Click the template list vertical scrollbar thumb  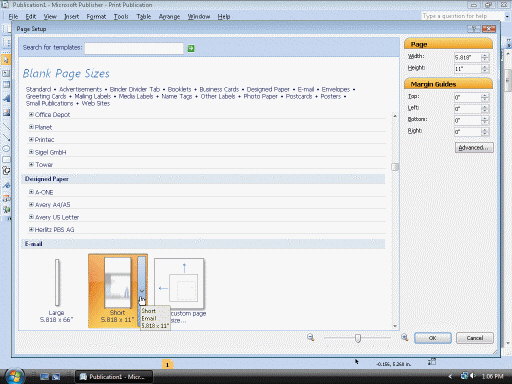point(395,167)
